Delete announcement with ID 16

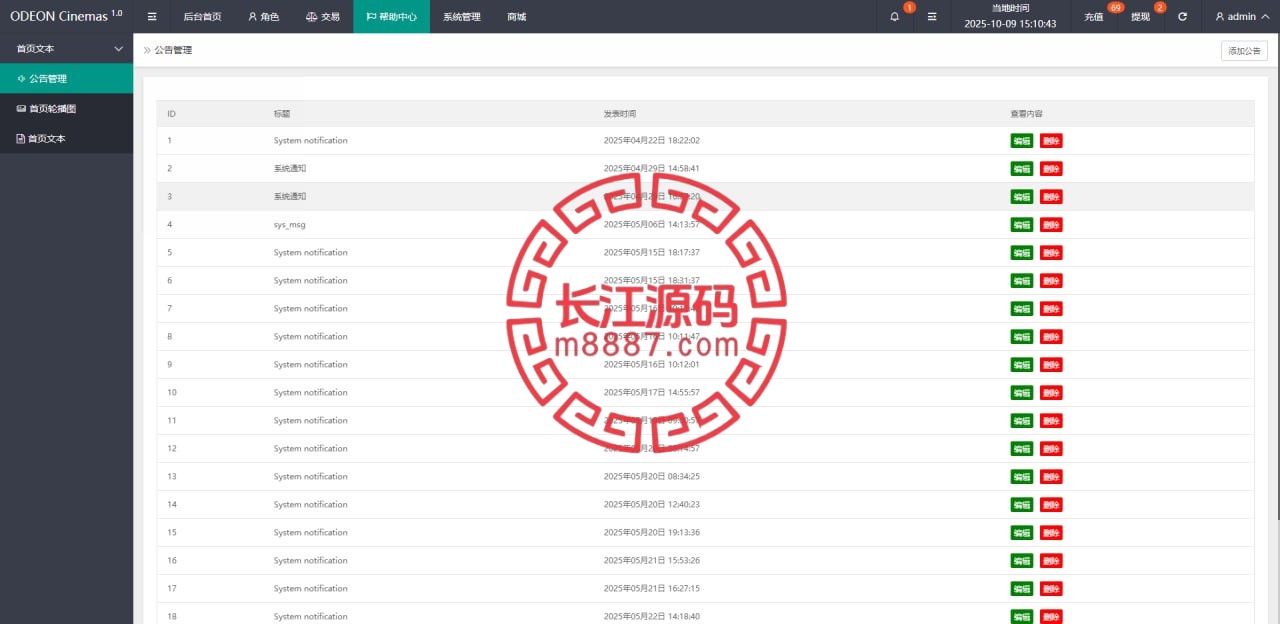(x=1051, y=561)
